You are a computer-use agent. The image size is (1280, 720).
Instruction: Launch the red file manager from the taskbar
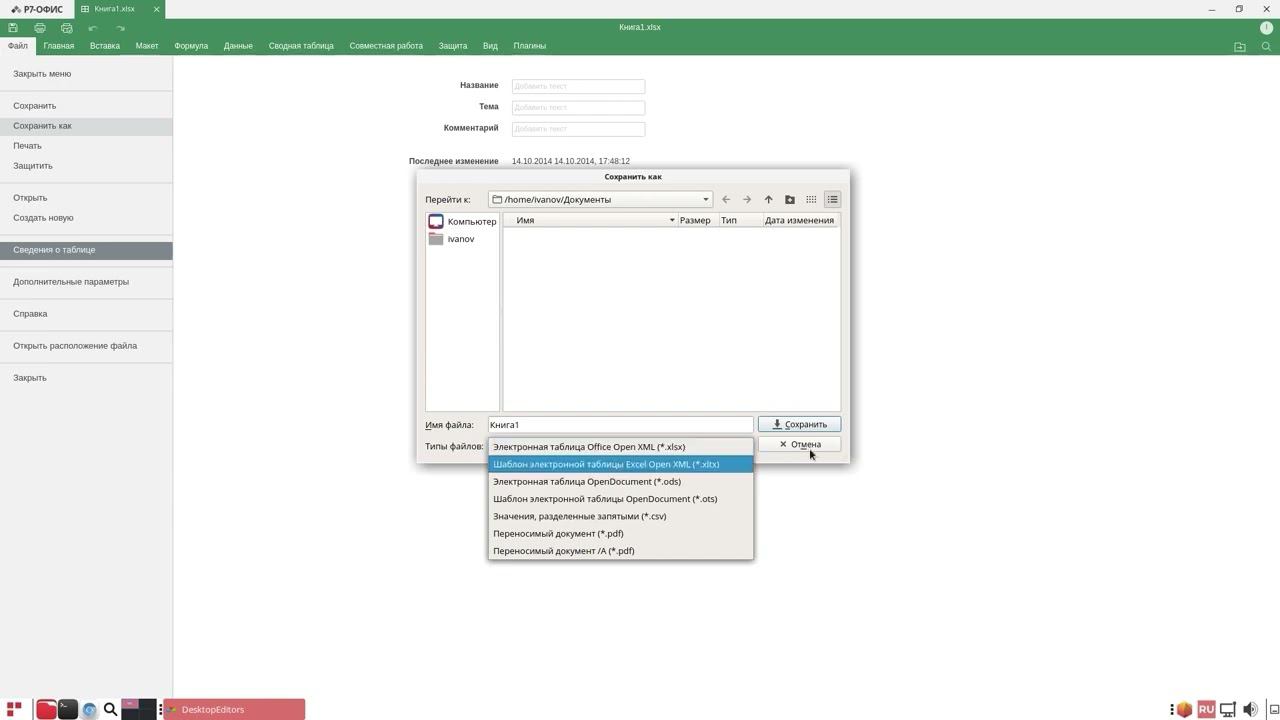[46, 709]
